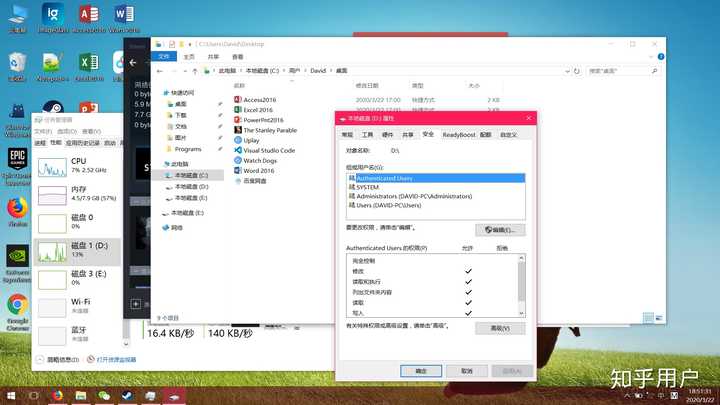
Task: Click David in the breadcrumb path
Action: [x=318, y=71]
